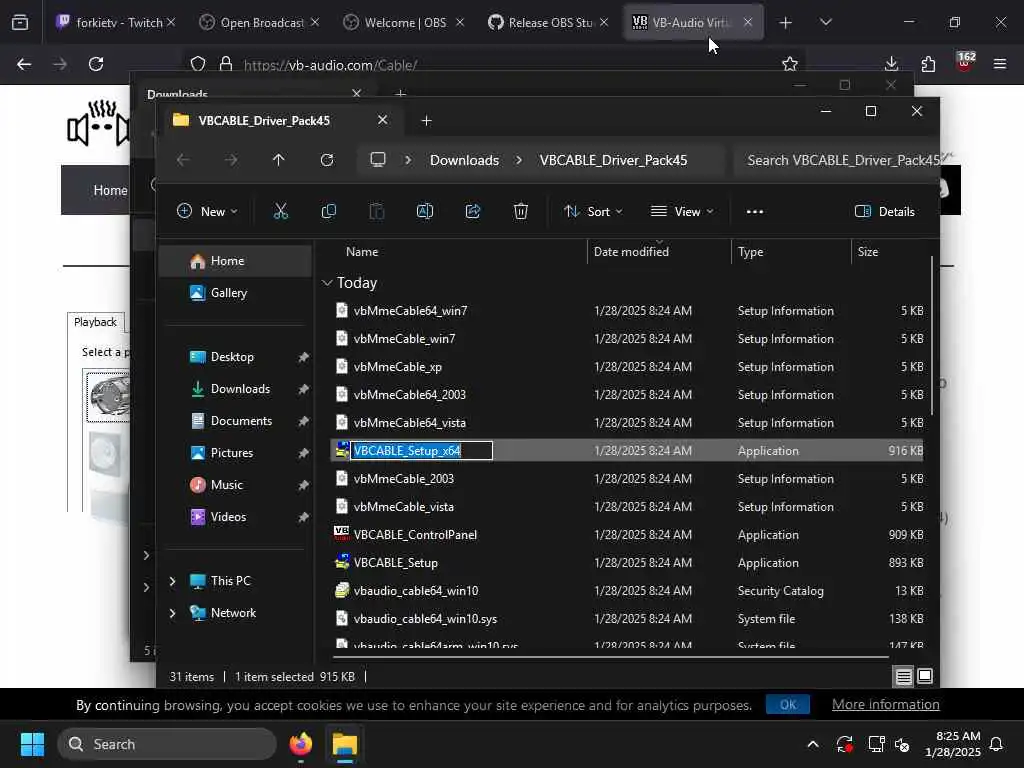The height and width of the screenshot is (768, 1024).
Task: Collapse the Today group
Action: (x=327, y=283)
